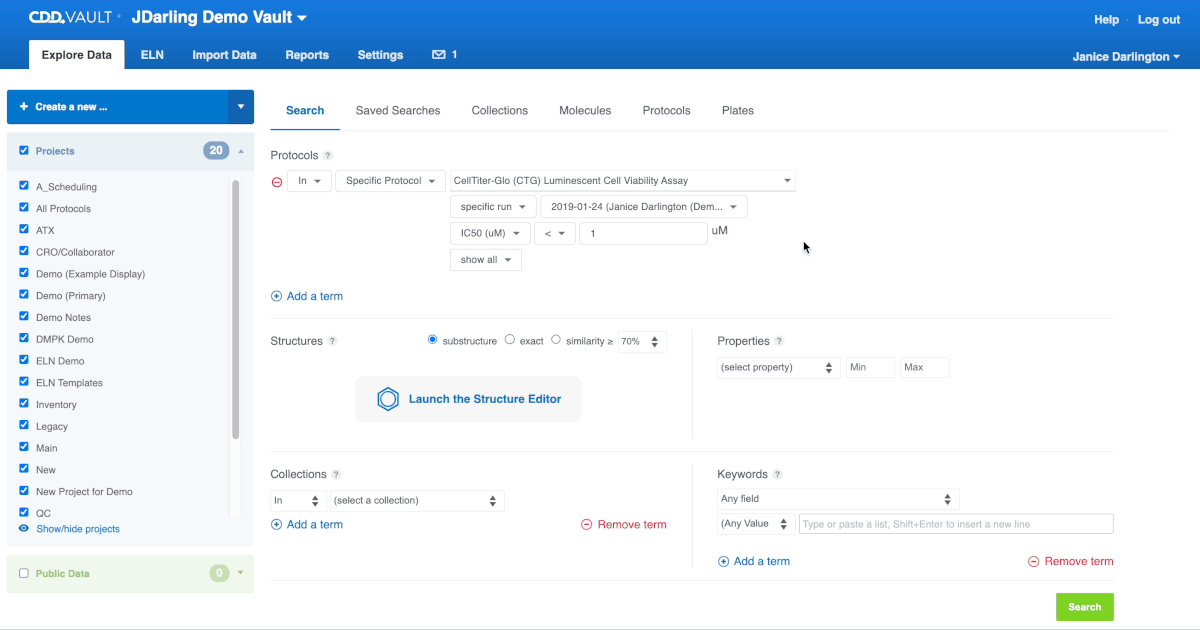Image resolution: width=1200 pixels, height=630 pixels.
Task: Click the keywords text input field
Action: pos(956,524)
